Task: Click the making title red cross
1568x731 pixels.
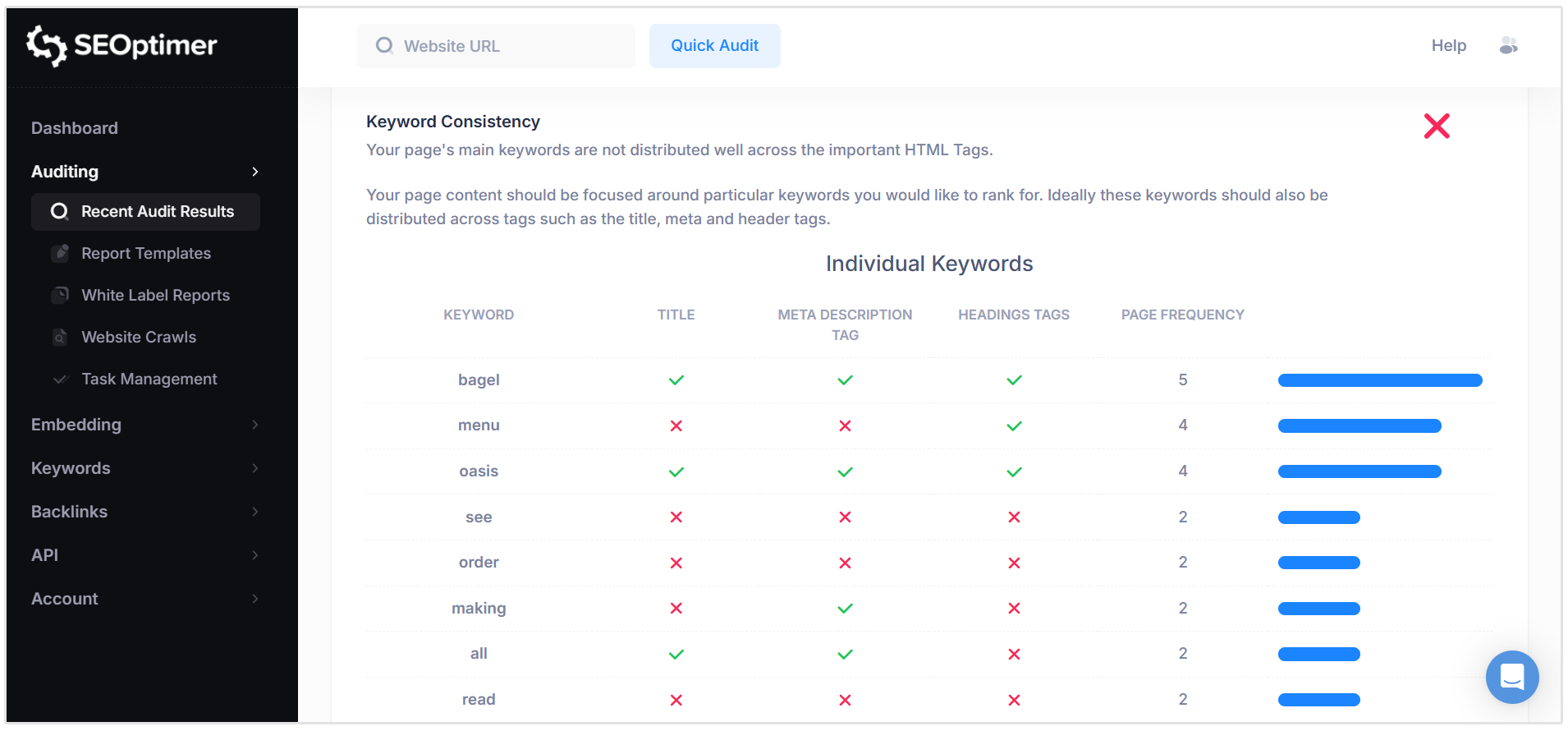Action: pos(676,608)
